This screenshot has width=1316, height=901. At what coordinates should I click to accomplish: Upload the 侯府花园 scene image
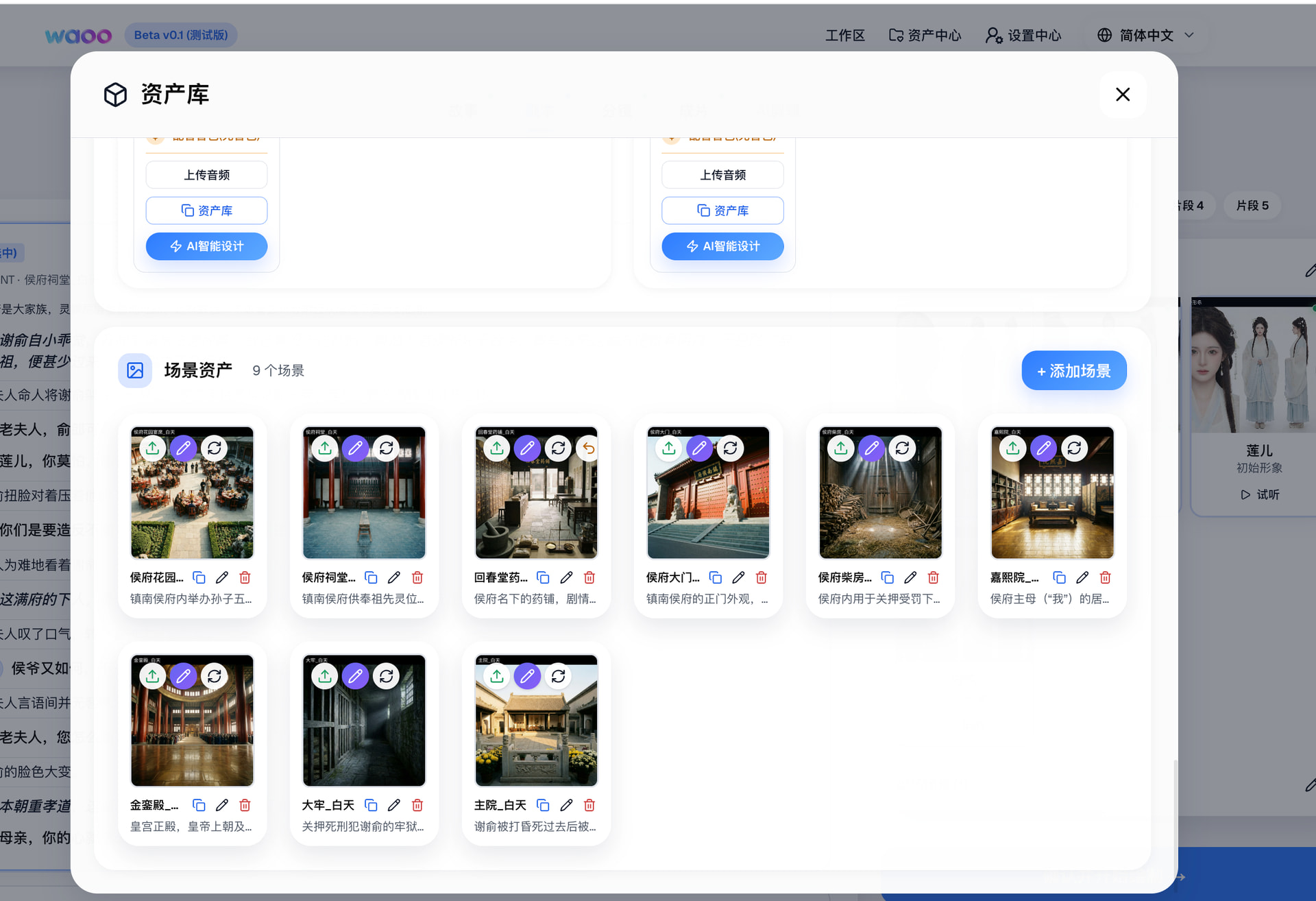[x=152, y=448]
